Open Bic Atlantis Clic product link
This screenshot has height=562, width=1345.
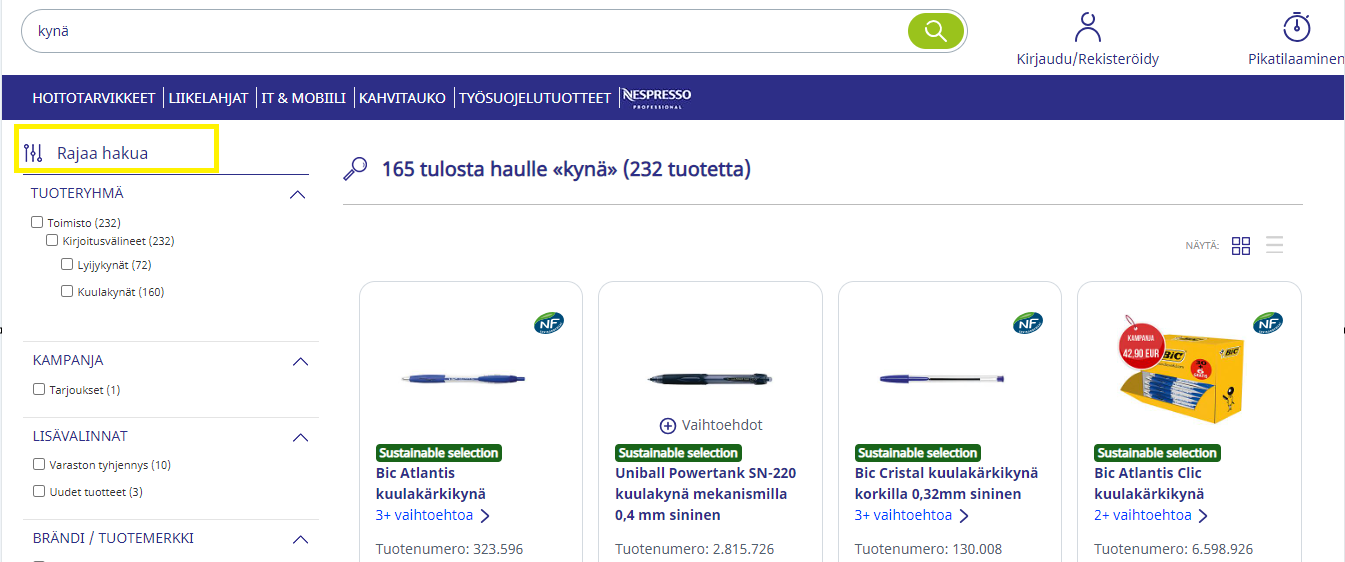coord(1149,483)
